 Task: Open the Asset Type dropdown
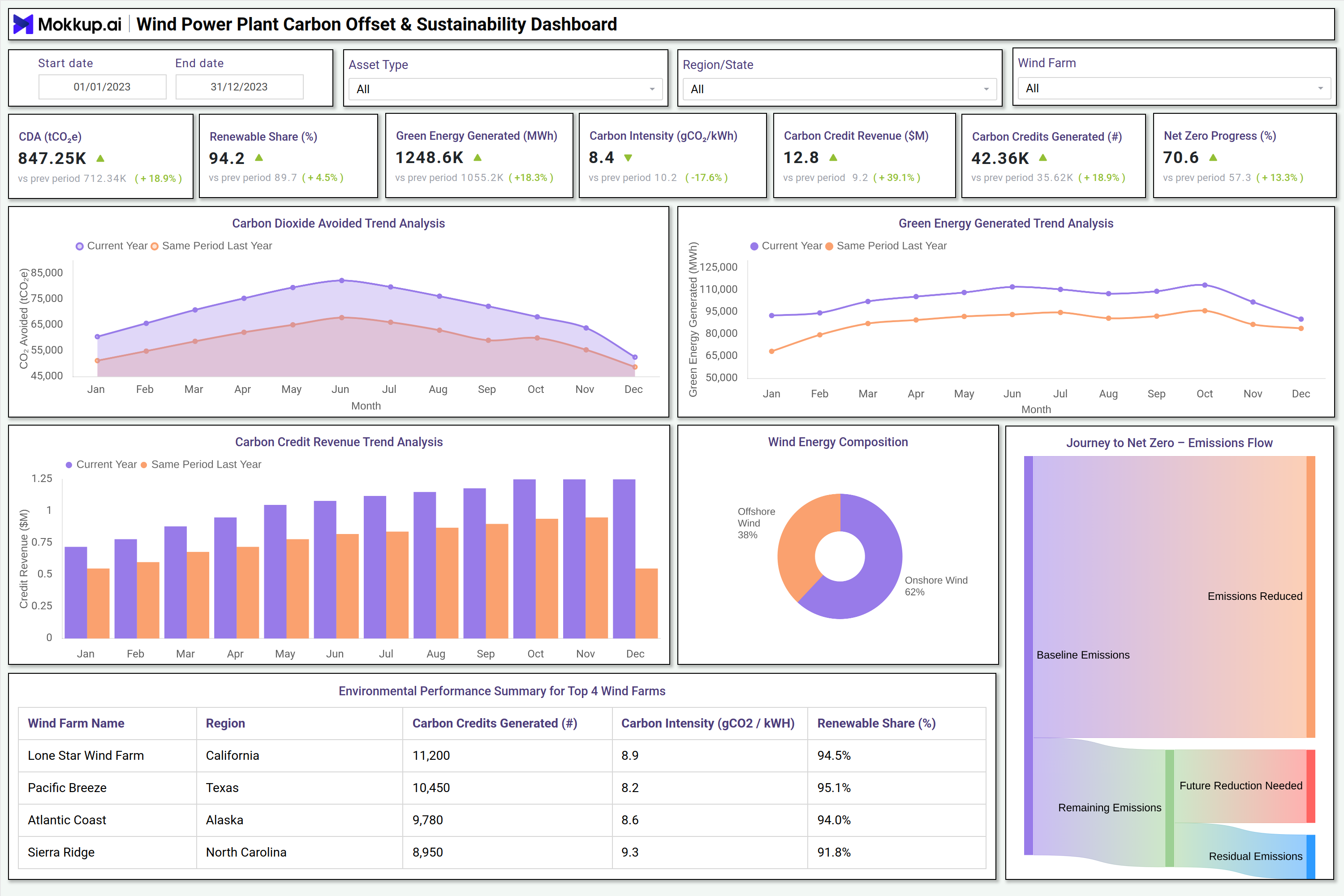(x=505, y=89)
